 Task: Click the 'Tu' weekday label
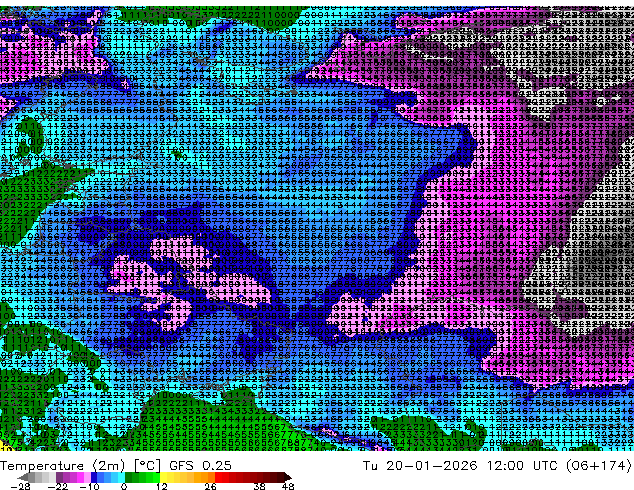(x=370, y=466)
